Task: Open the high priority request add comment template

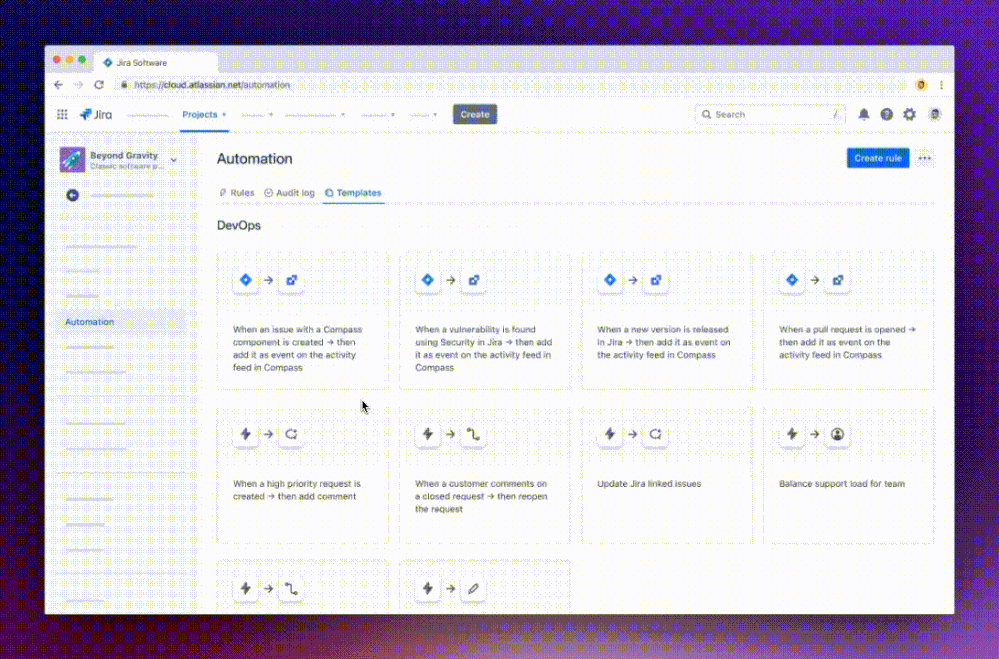Action: click(x=303, y=475)
